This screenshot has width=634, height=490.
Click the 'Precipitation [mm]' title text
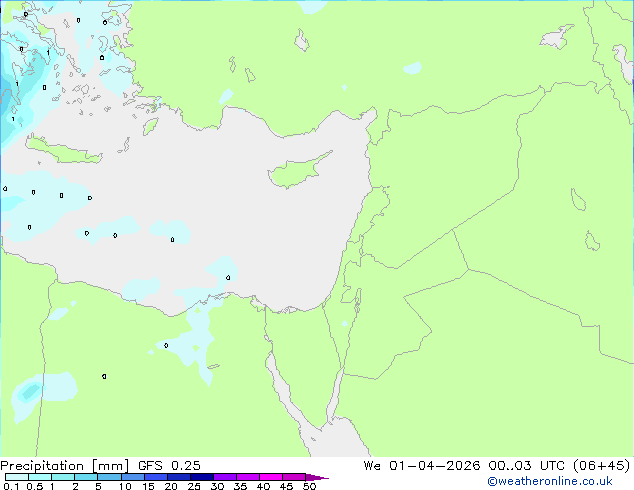tap(64, 466)
